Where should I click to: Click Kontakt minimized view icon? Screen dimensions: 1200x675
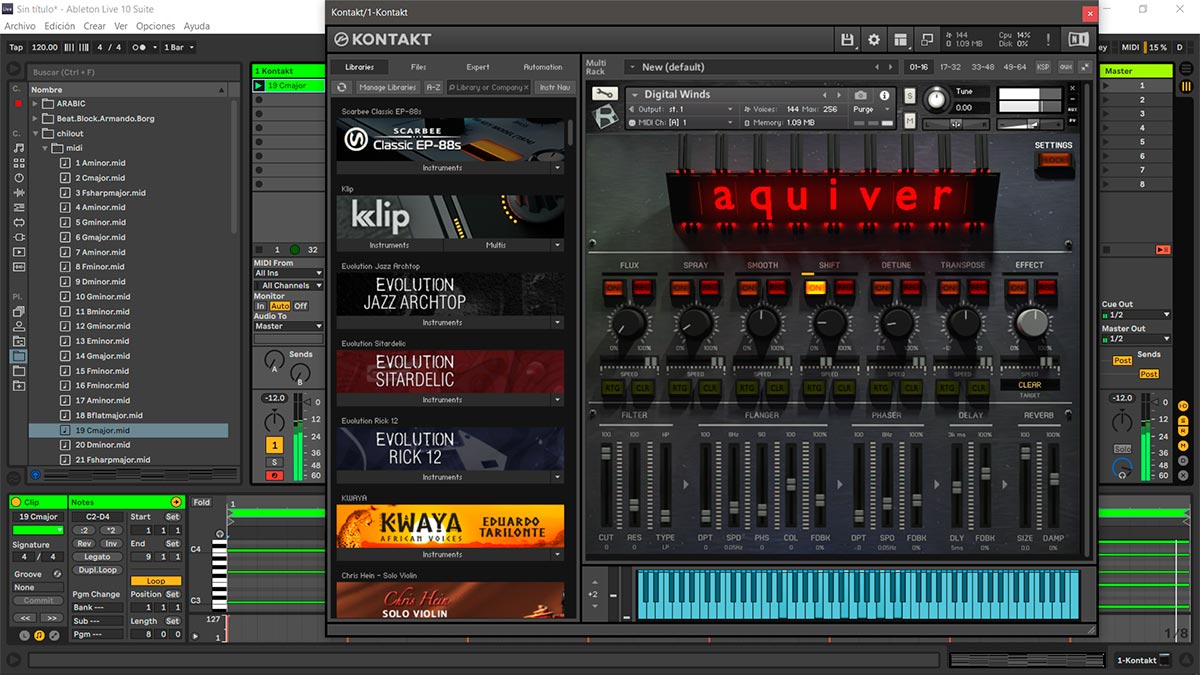pyautogui.click(x=927, y=40)
